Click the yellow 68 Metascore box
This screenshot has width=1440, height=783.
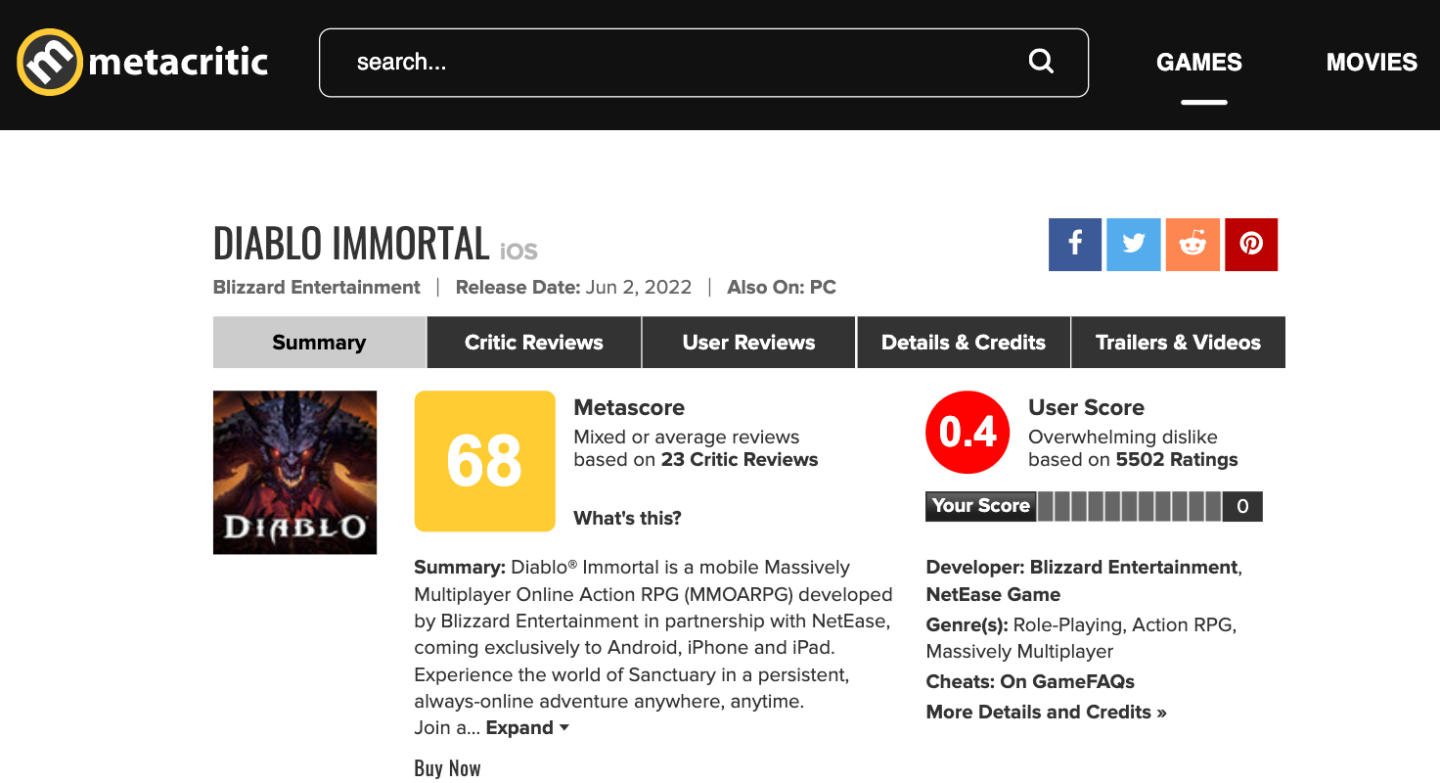[x=484, y=461]
